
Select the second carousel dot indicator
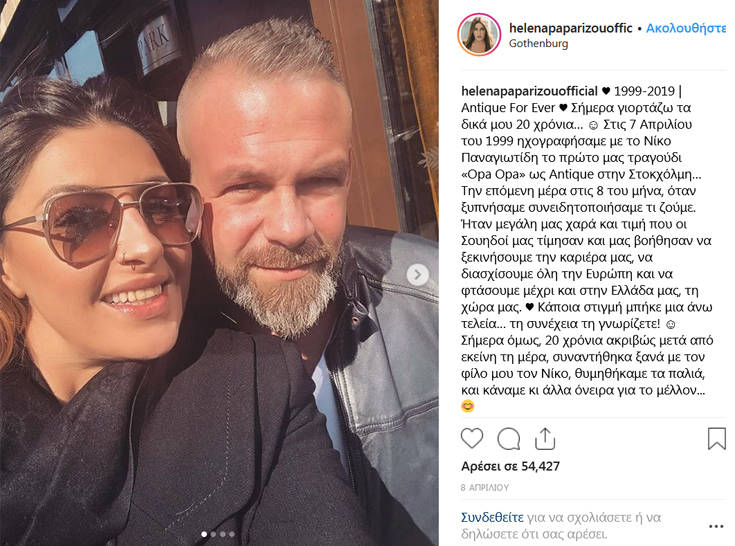tap(213, 534)
